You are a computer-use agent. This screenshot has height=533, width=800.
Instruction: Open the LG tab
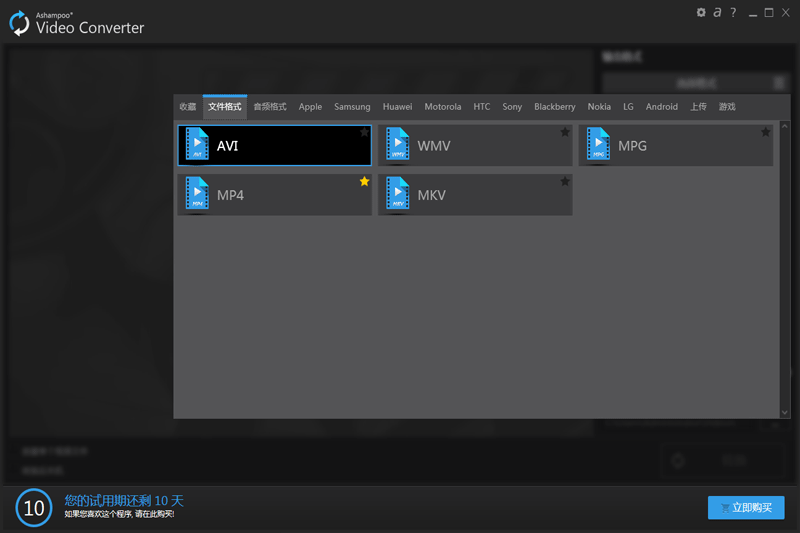pos(628,107)
